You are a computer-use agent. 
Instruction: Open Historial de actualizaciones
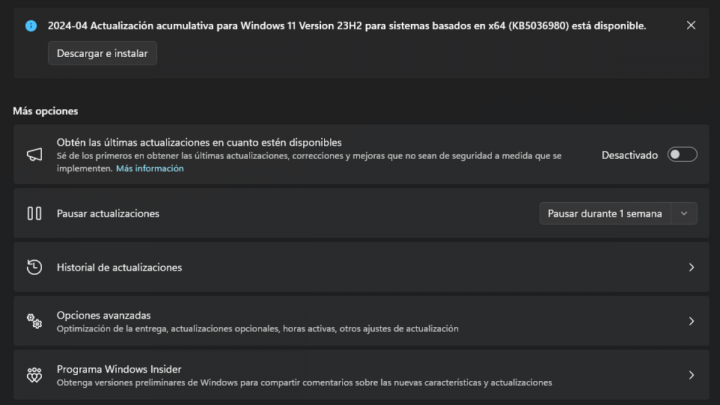(361, 267)
